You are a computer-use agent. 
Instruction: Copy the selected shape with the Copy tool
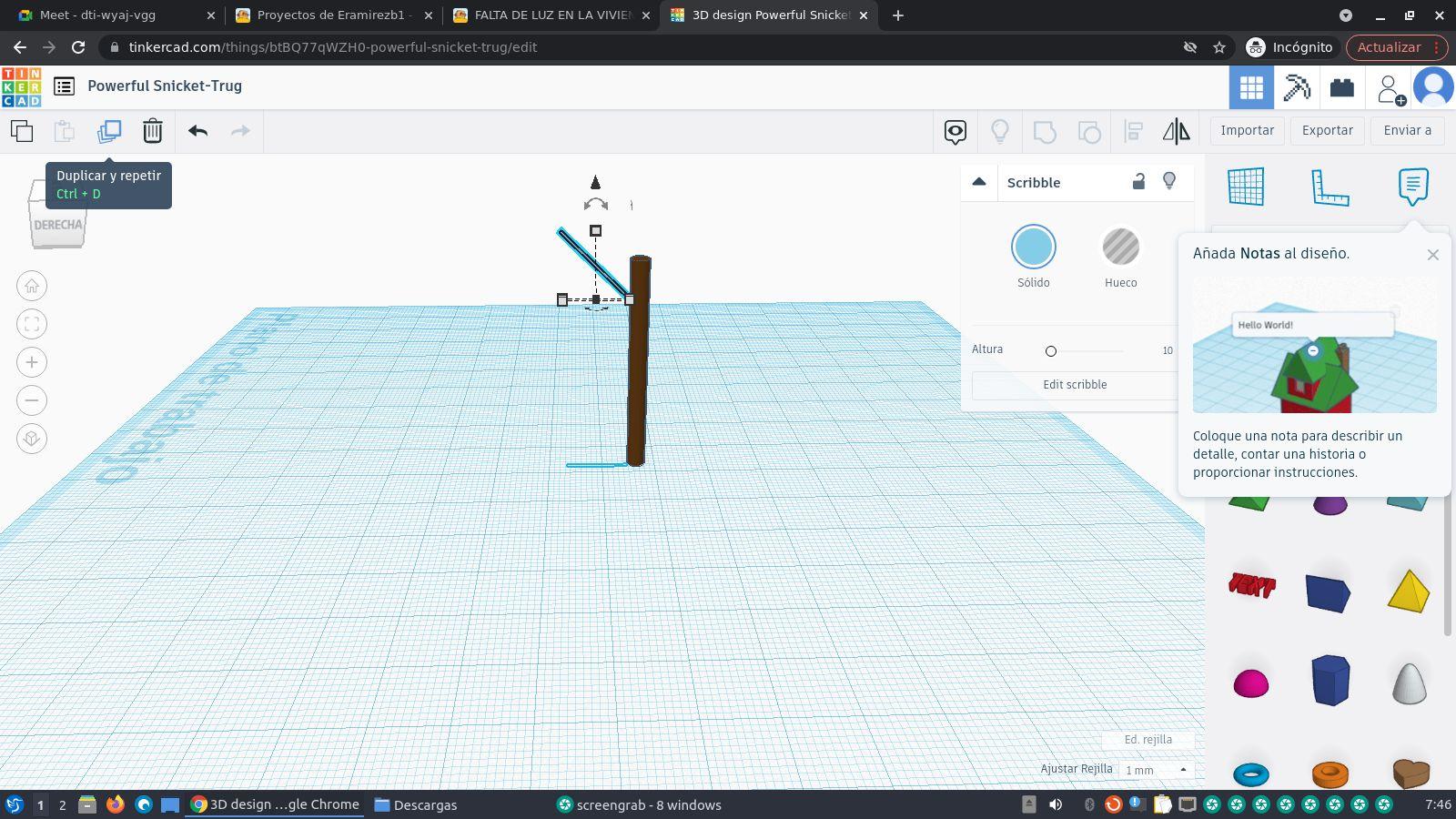[22, 131]
